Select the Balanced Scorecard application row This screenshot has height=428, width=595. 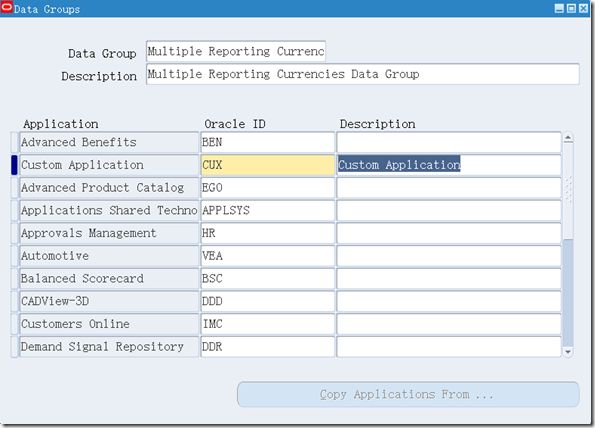[x=109, y=279]
